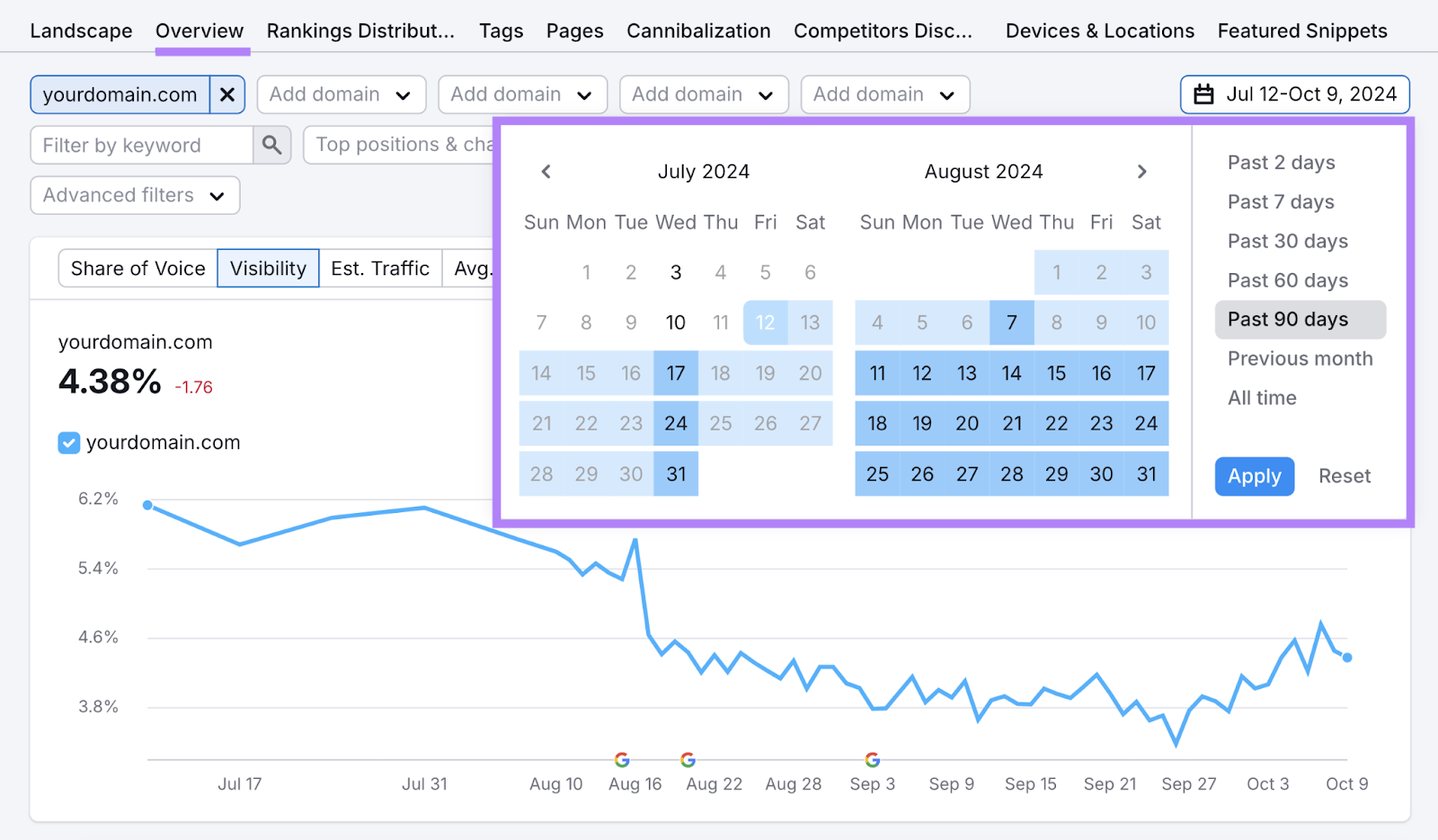Click the Filter by keyword input field
This screenshot has height=840, width=1438.
pyautogui.click(x=139, y=145)
